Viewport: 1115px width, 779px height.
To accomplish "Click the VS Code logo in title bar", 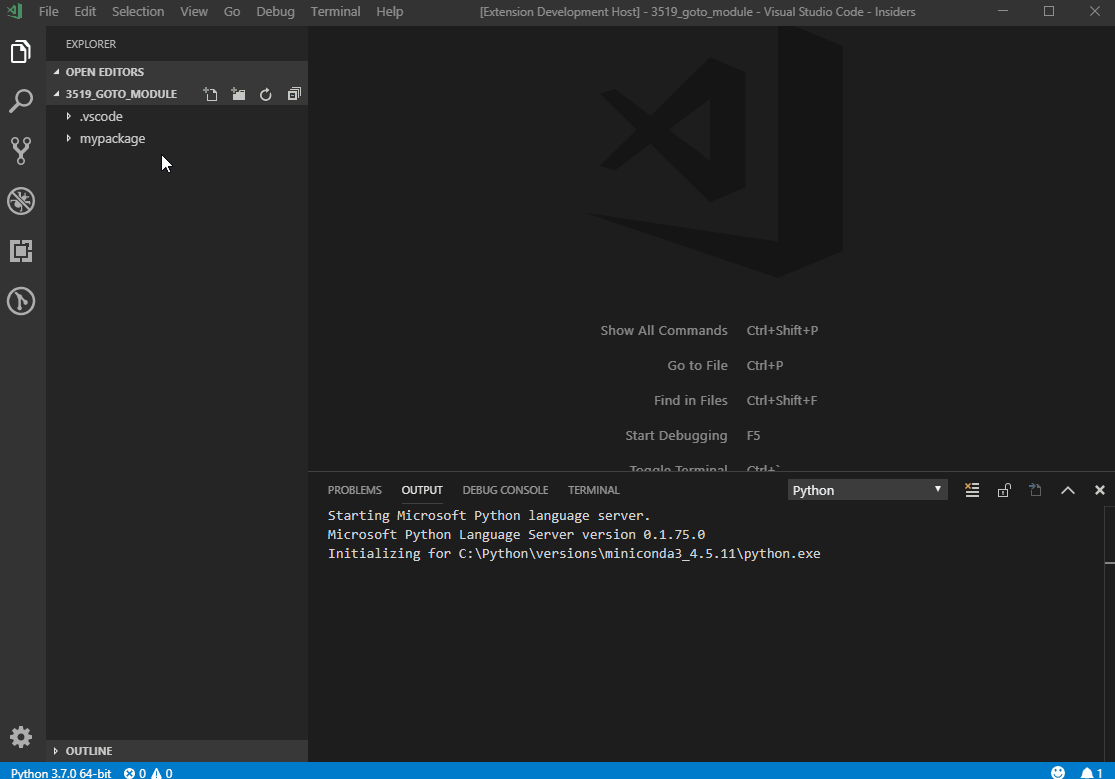I will tap(14, 11).
